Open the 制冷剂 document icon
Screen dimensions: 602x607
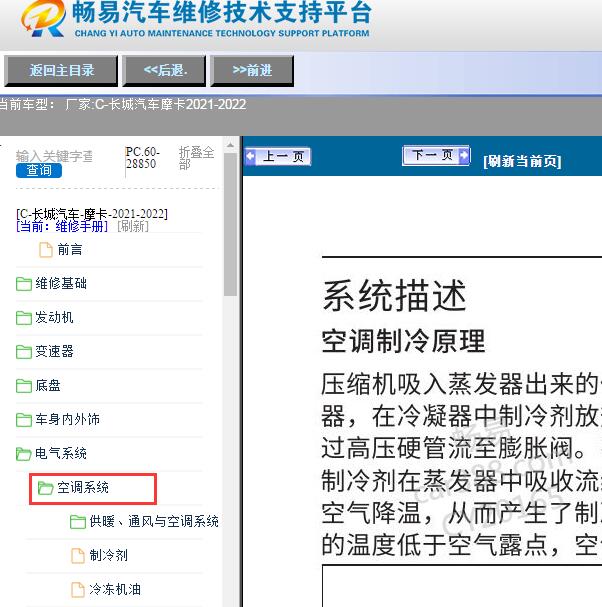78,556
